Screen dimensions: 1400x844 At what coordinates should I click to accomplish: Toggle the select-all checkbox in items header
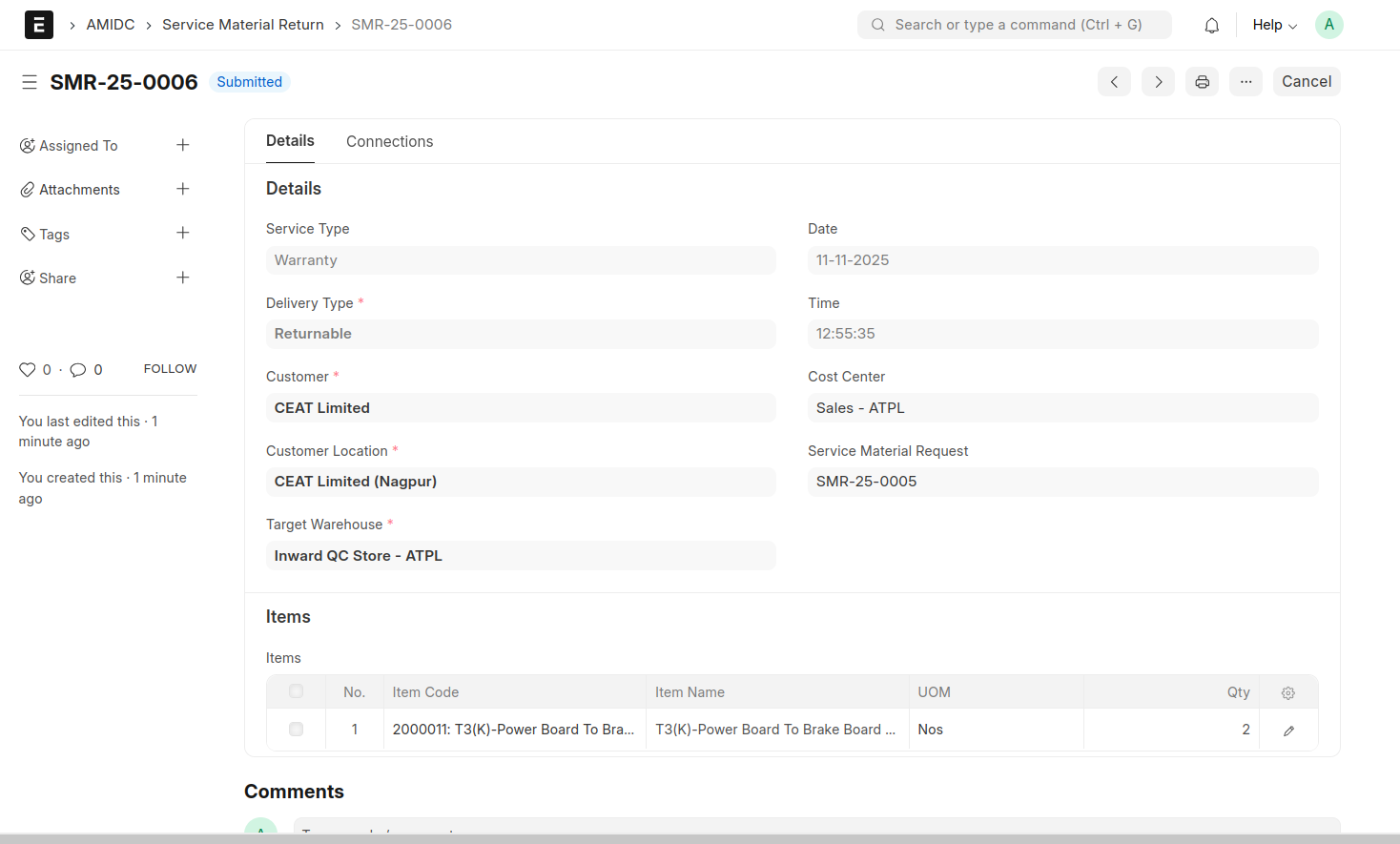pos(296,691)
